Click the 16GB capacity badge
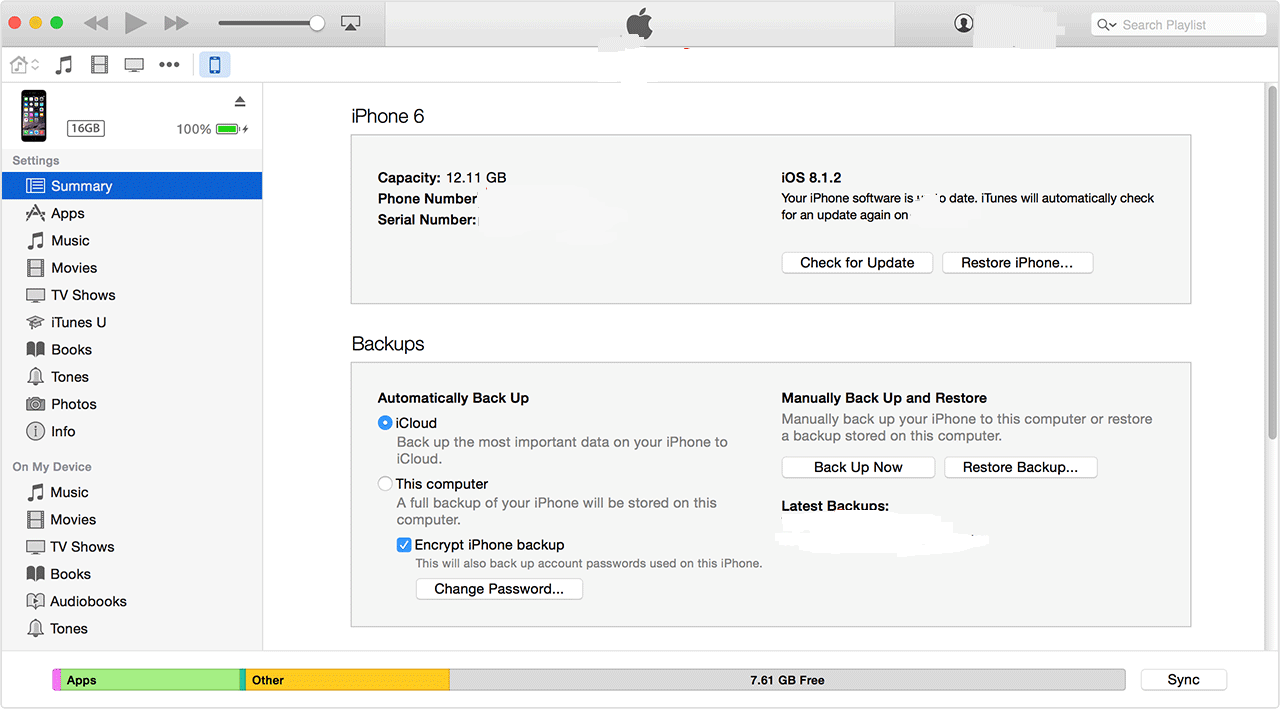 click(x=86, y=128)
